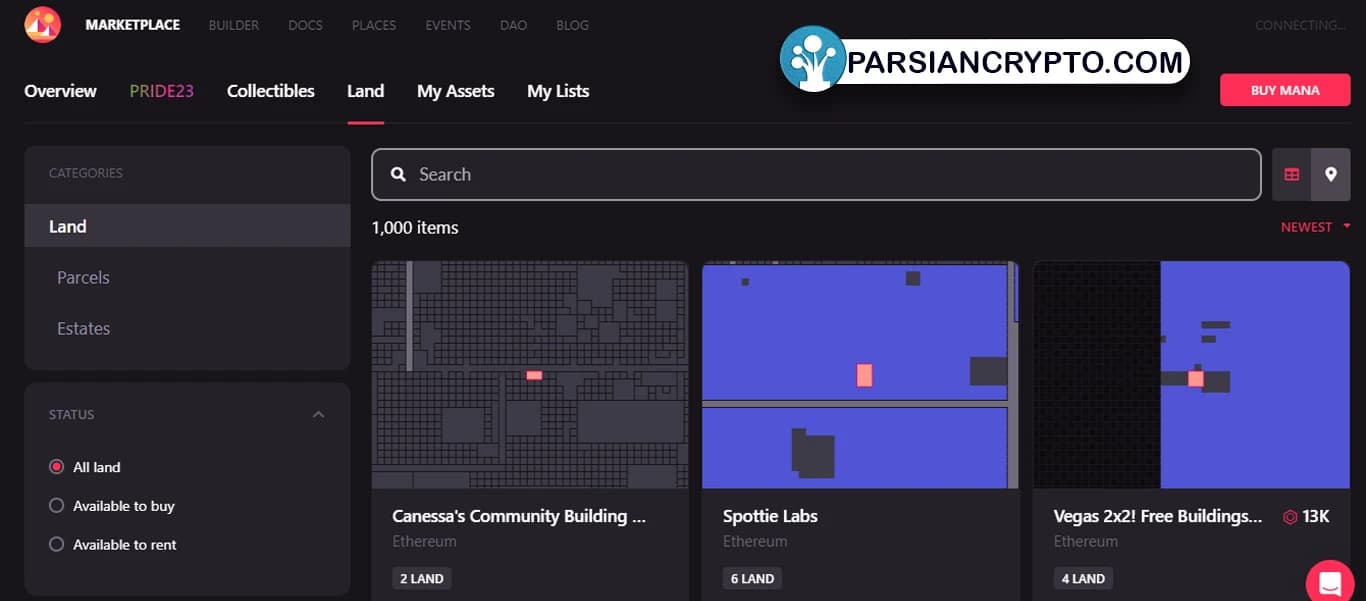The height and width of the screenshot is (601, 1366).
Task: Click the Decentraland logo icon
Action: tap(43, 25)
